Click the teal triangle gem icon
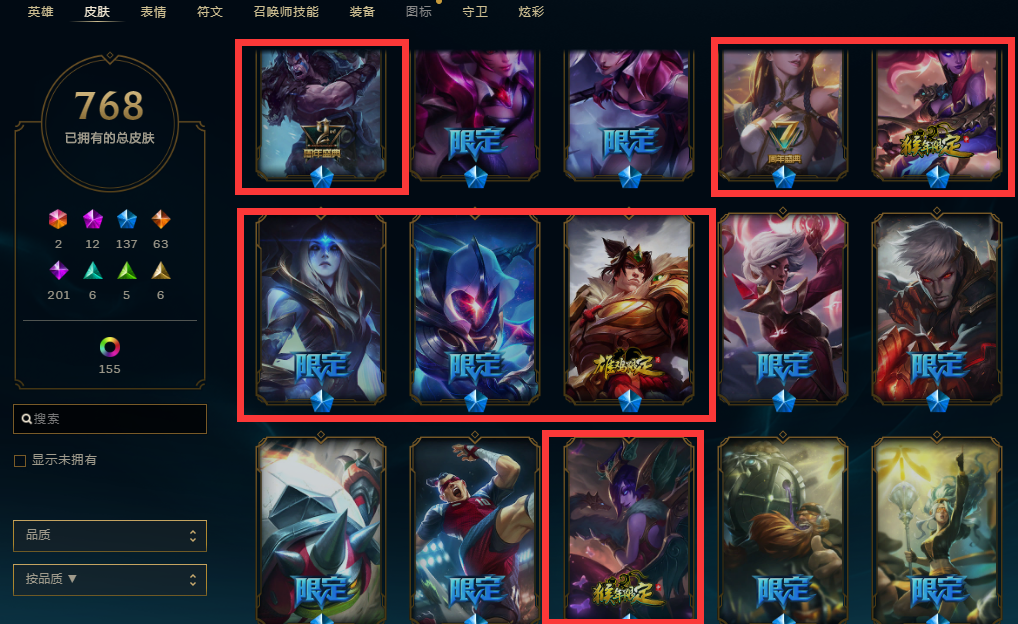 93,270
